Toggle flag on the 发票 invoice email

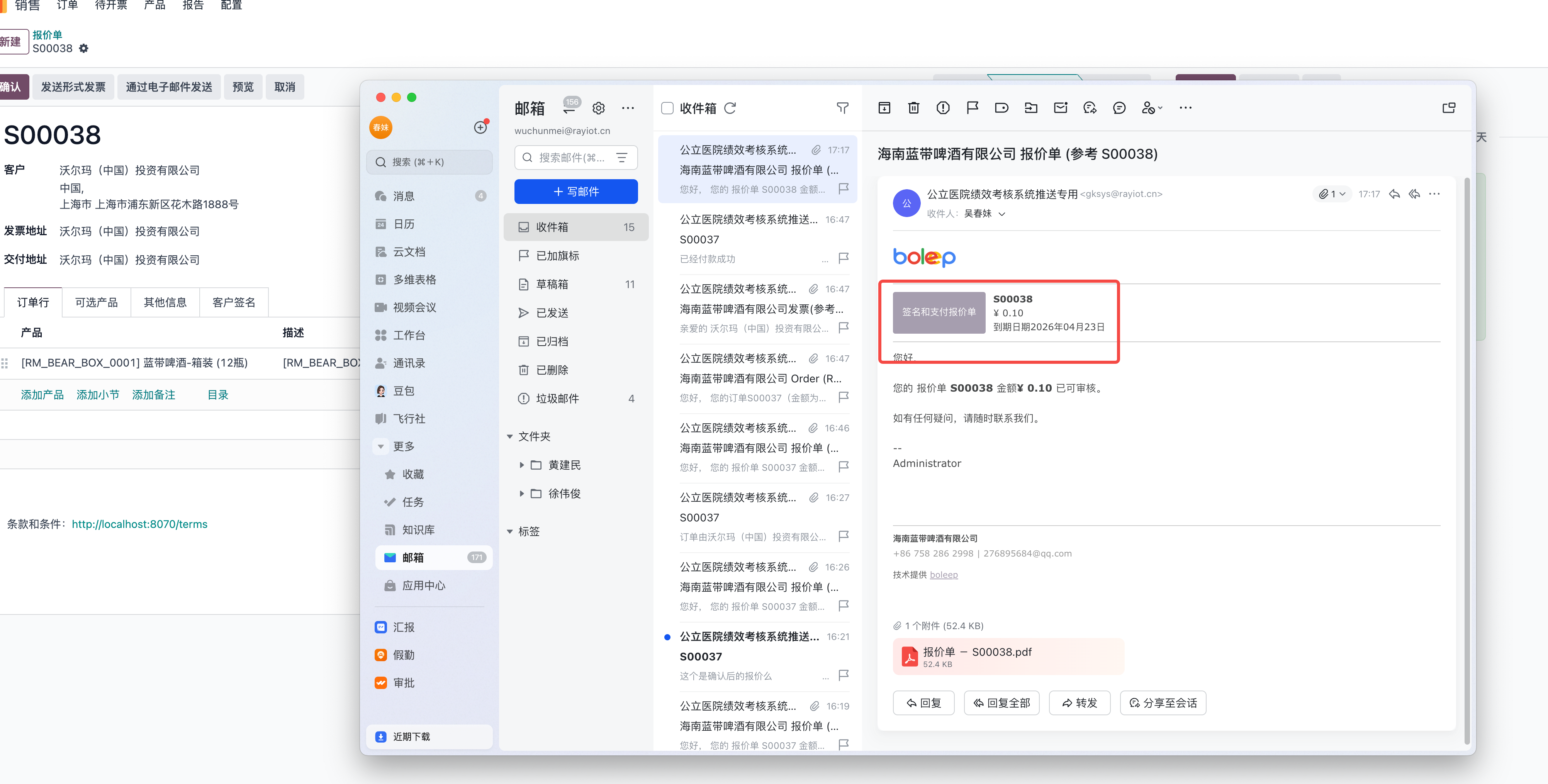click(843, 328)
